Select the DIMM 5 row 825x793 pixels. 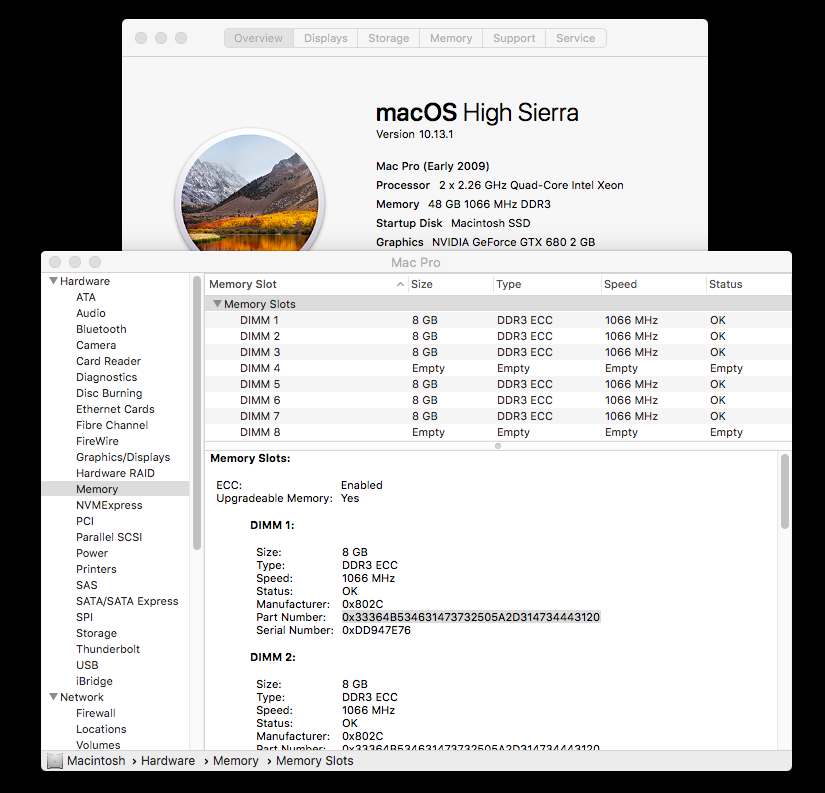point(498,384)
